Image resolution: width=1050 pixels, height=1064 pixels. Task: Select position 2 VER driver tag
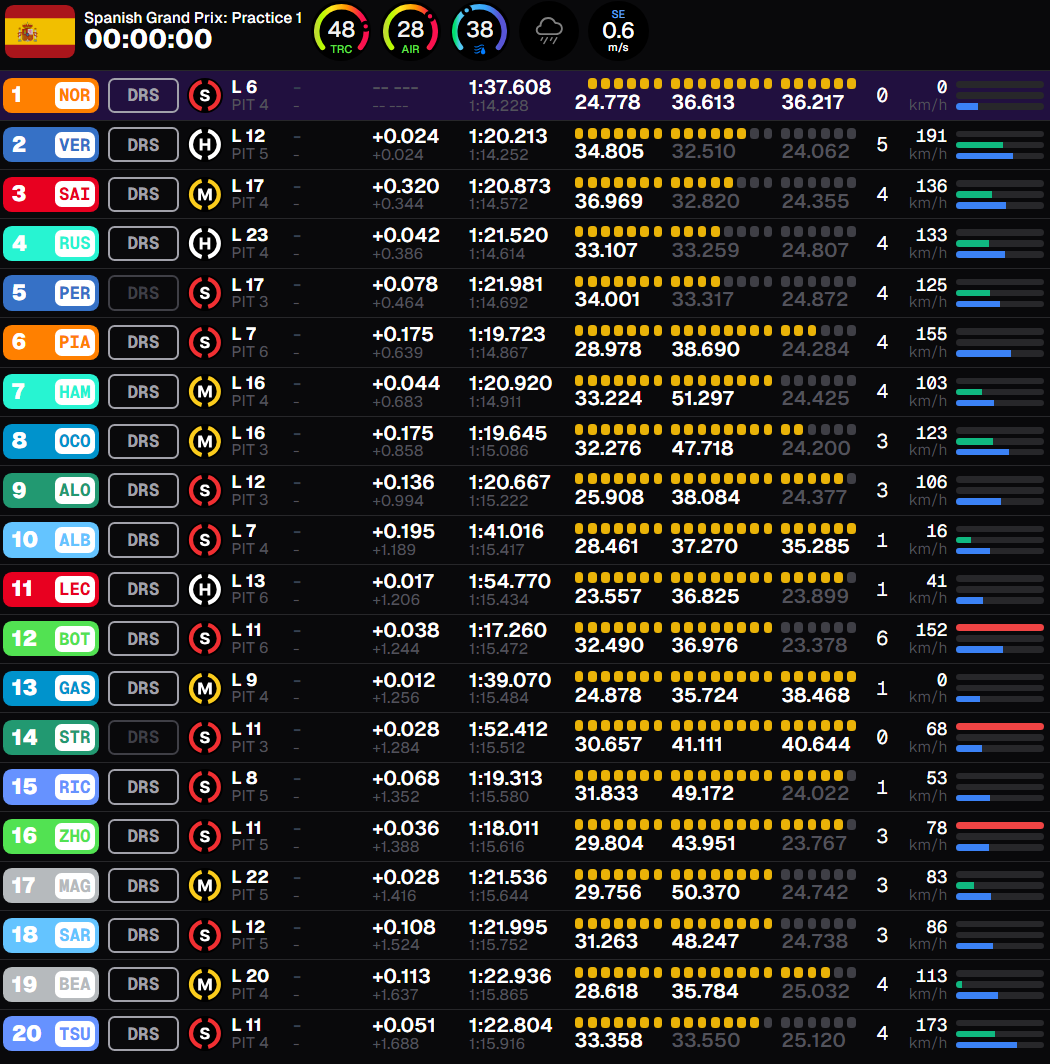[51, 145]
